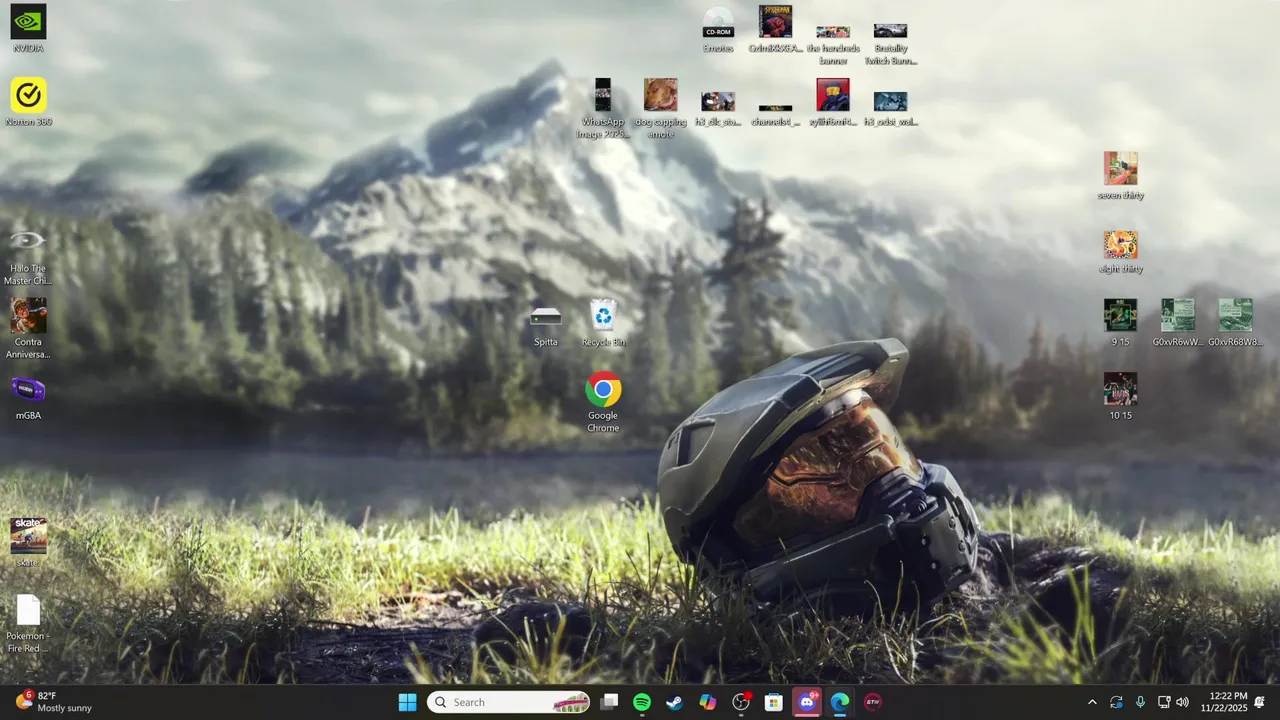Select the red Spartan helmet image file
Image resolution: width=1280 pixels, height=720 pixels.
tap(833, 102)
